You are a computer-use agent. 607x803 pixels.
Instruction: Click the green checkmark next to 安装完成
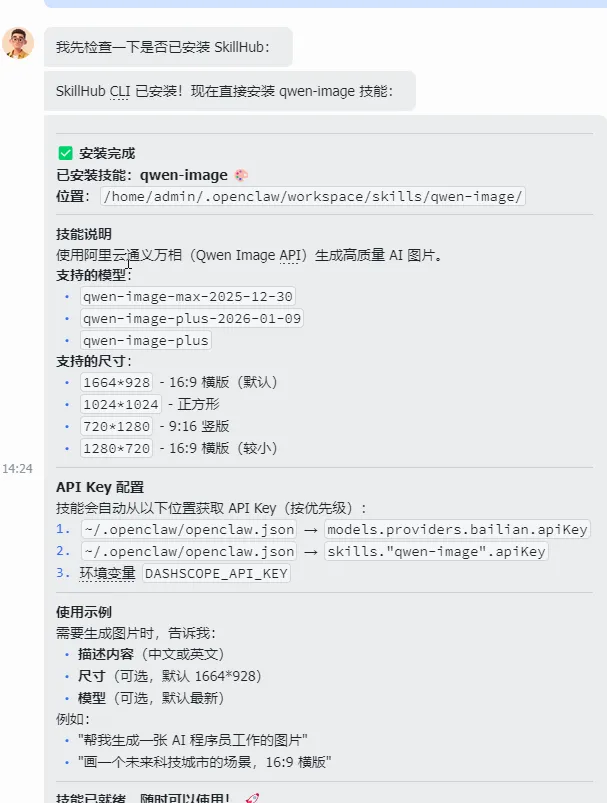coord(65,153)
